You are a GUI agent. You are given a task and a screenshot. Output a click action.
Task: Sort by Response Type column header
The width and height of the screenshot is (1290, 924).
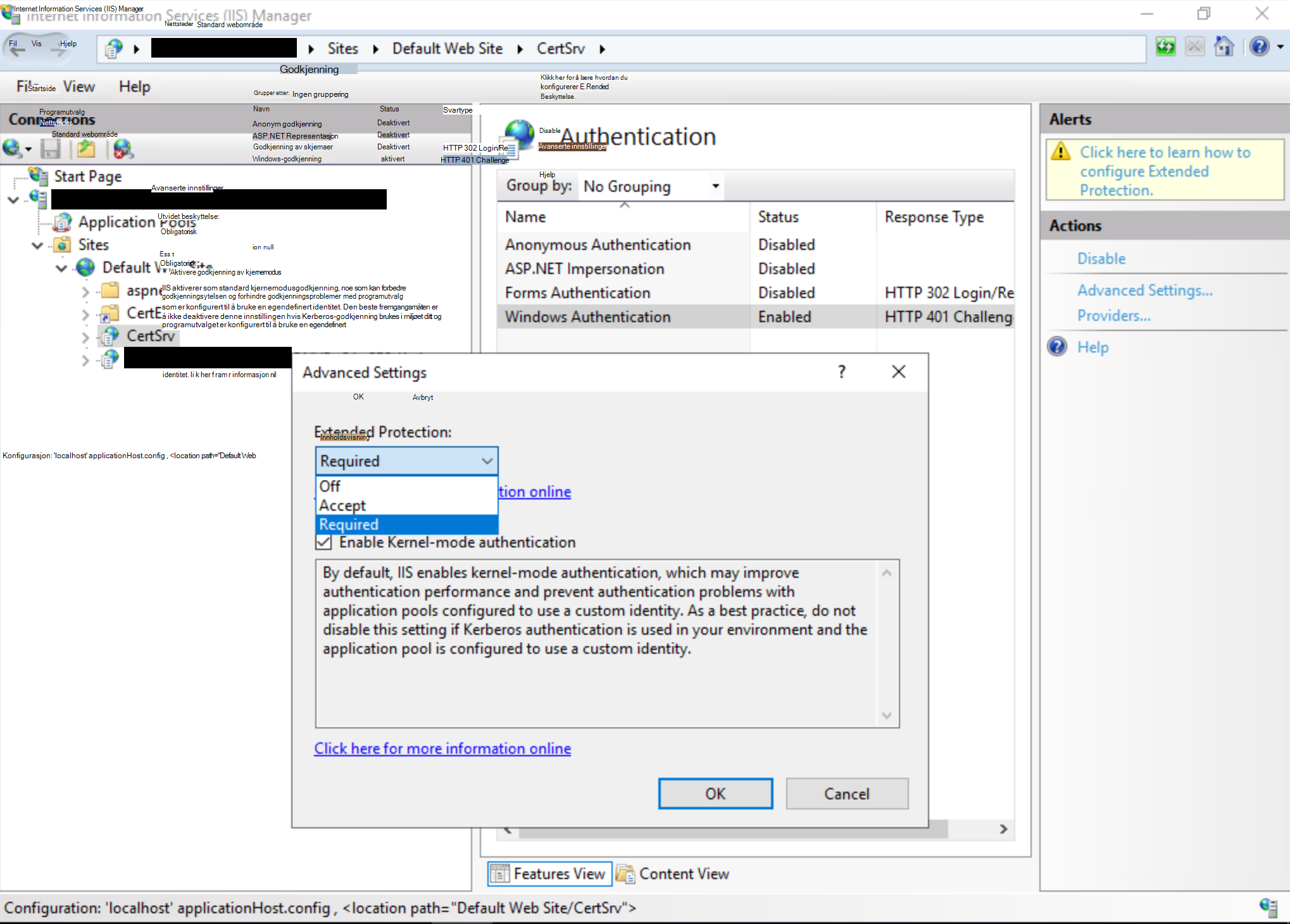(x=946, y=217)
